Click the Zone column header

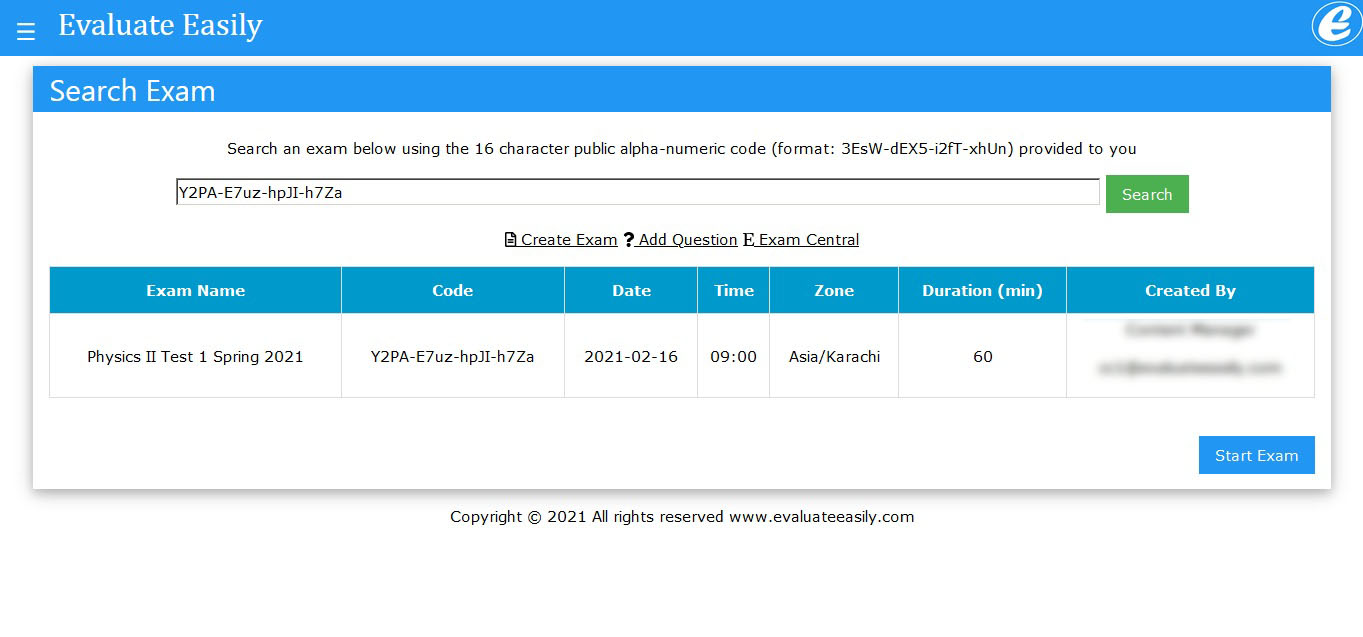click(834, 291)
